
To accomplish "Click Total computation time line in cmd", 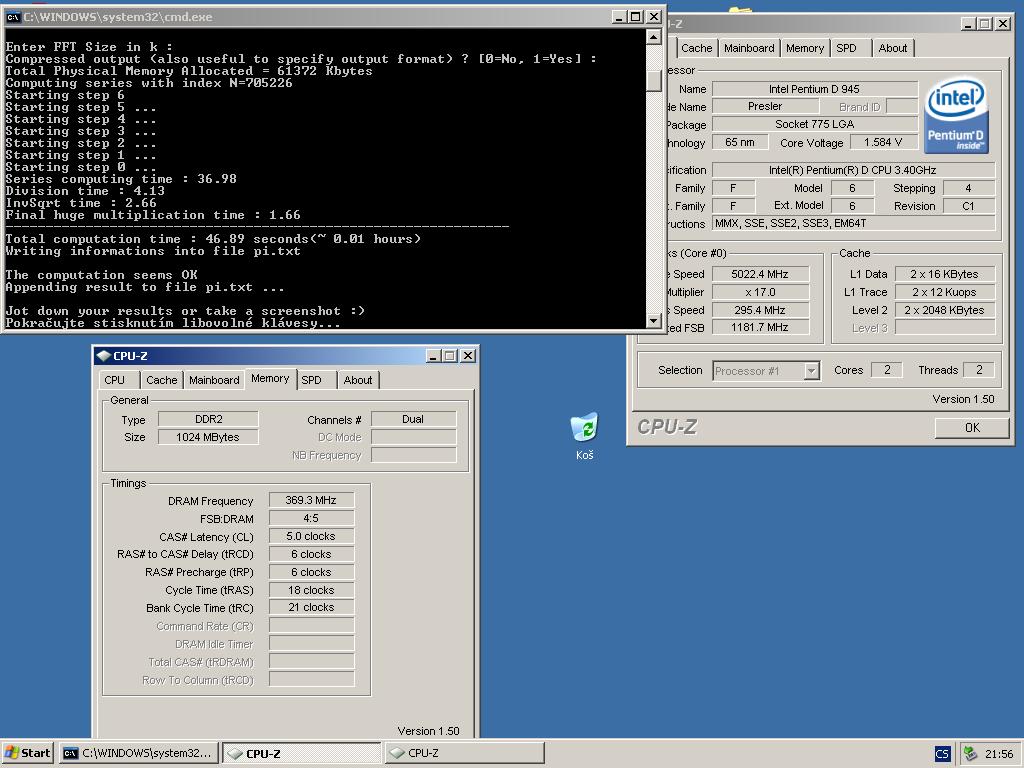I will click(213, 239).
